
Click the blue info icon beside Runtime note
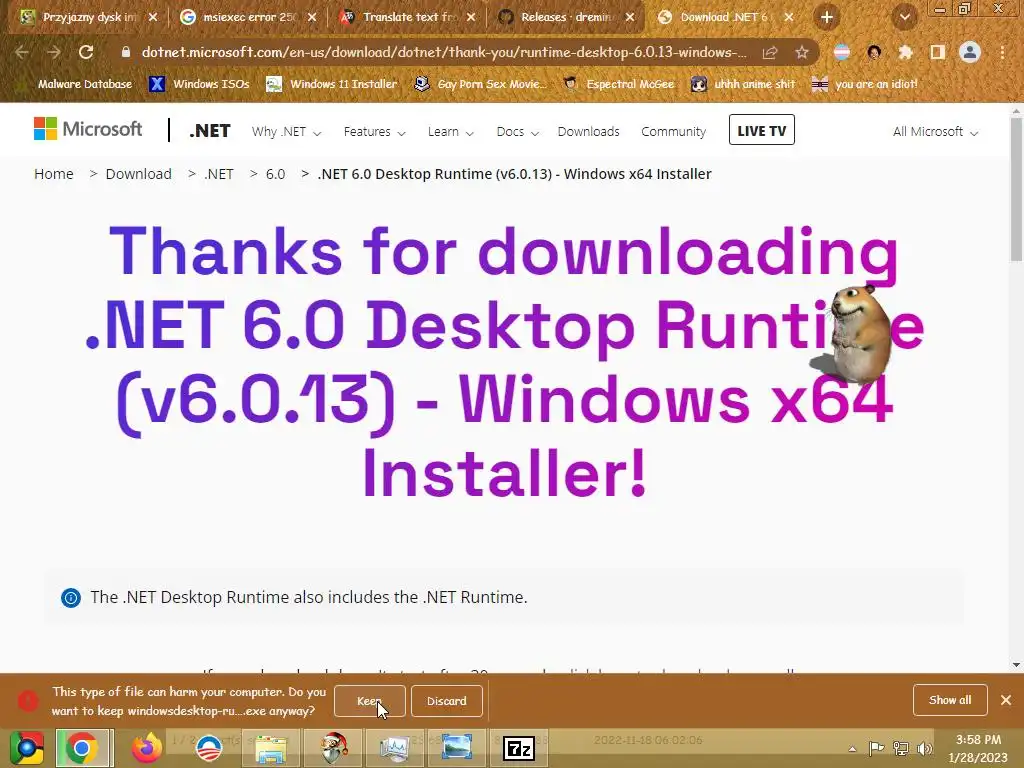[x=71, y=598]
